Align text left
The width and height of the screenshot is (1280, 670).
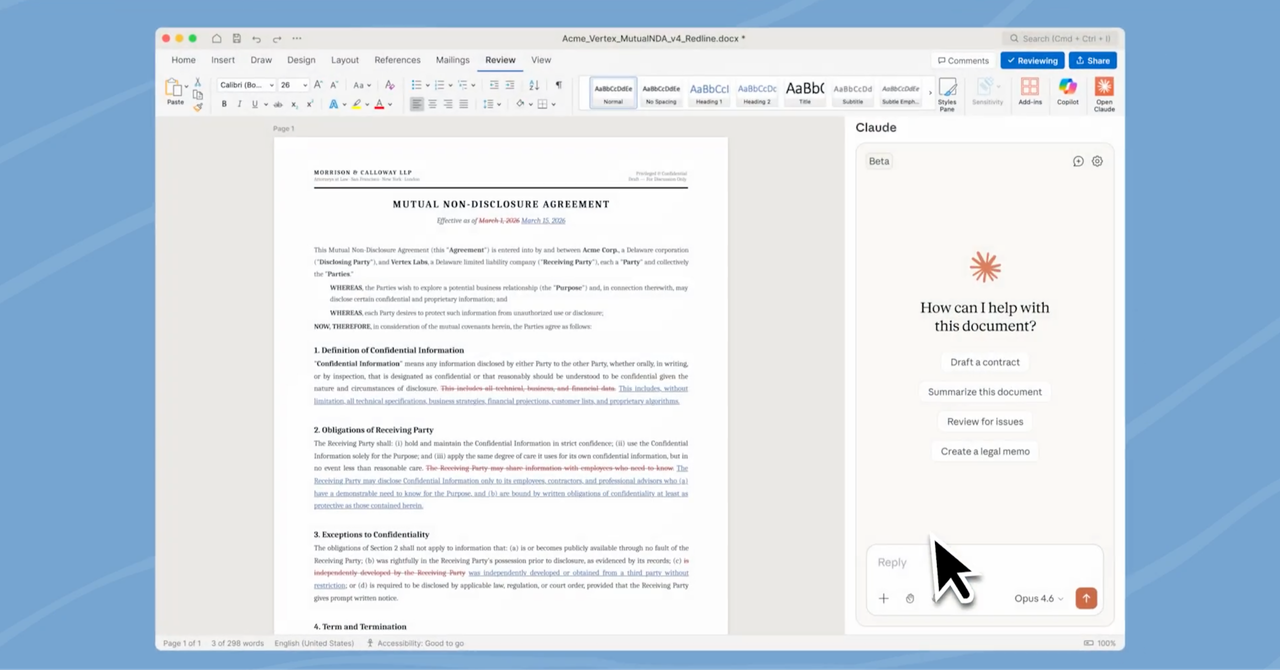click(417, 104)
